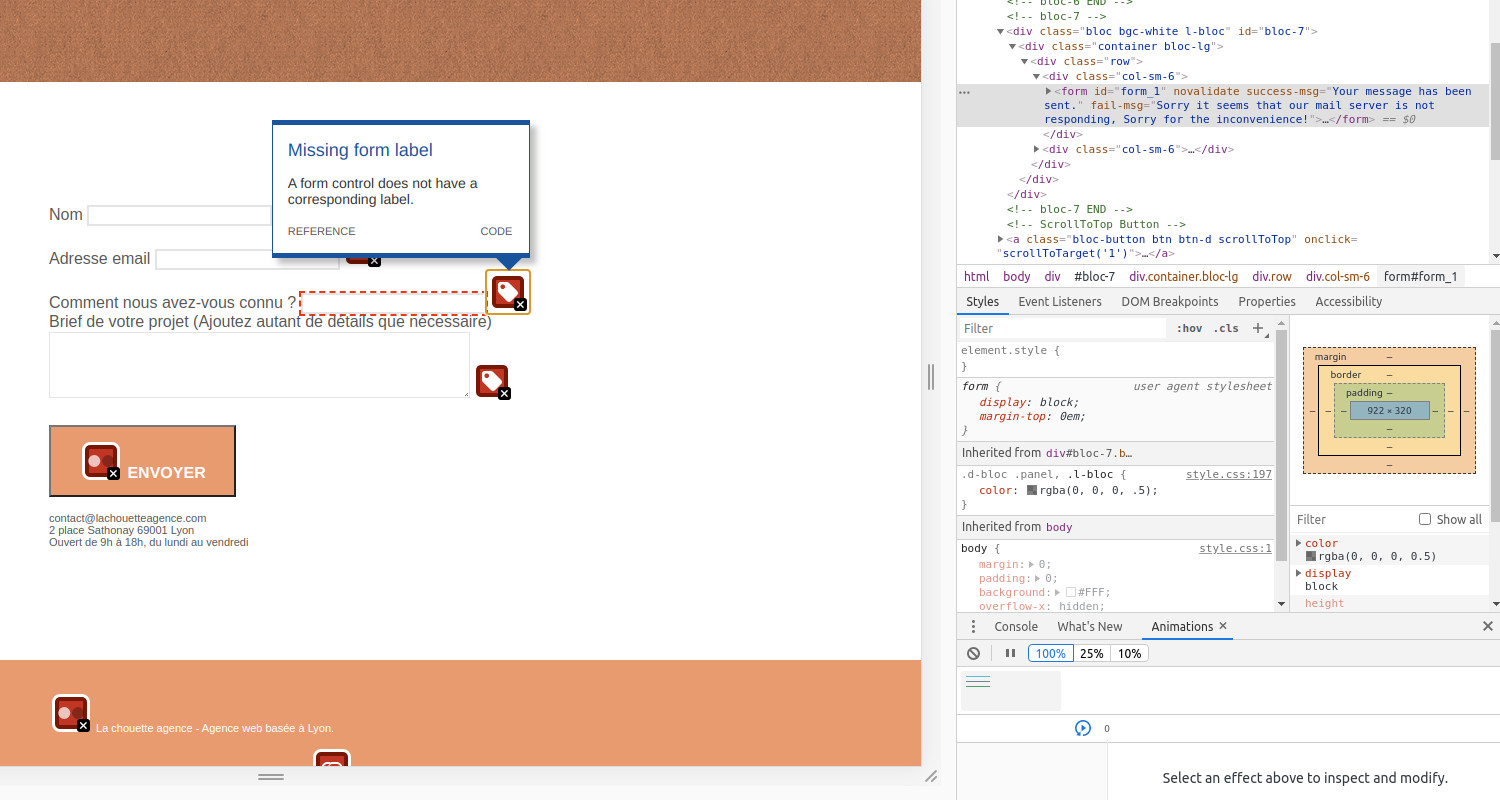
Task: Expand the computed color property
Action: [1299, 543]
